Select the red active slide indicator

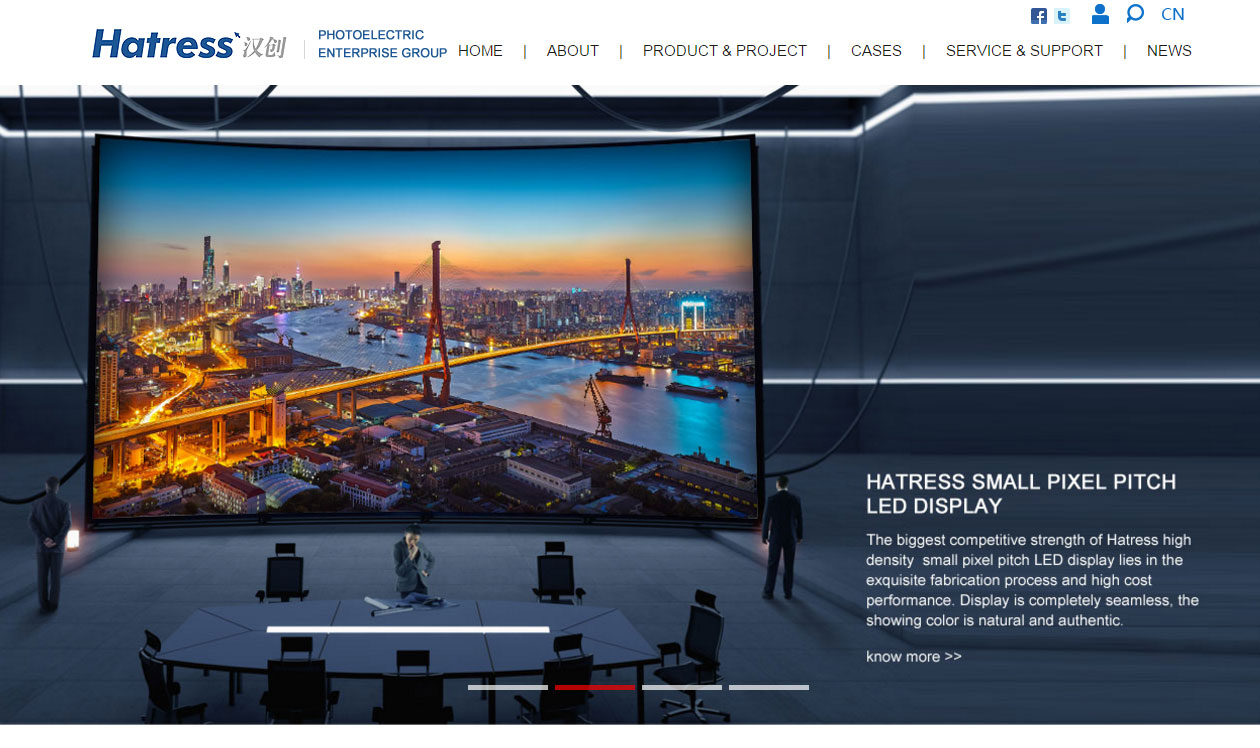tap(595, 688)
